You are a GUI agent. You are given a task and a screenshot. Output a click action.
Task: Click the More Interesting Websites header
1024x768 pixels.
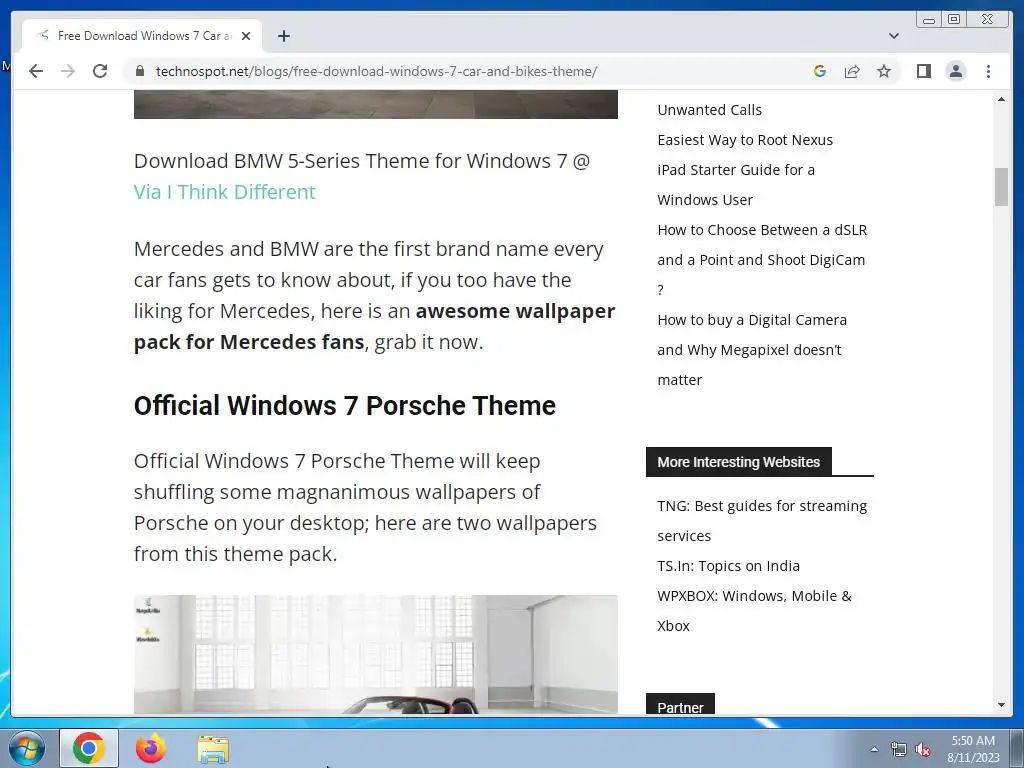coord(739,462)
